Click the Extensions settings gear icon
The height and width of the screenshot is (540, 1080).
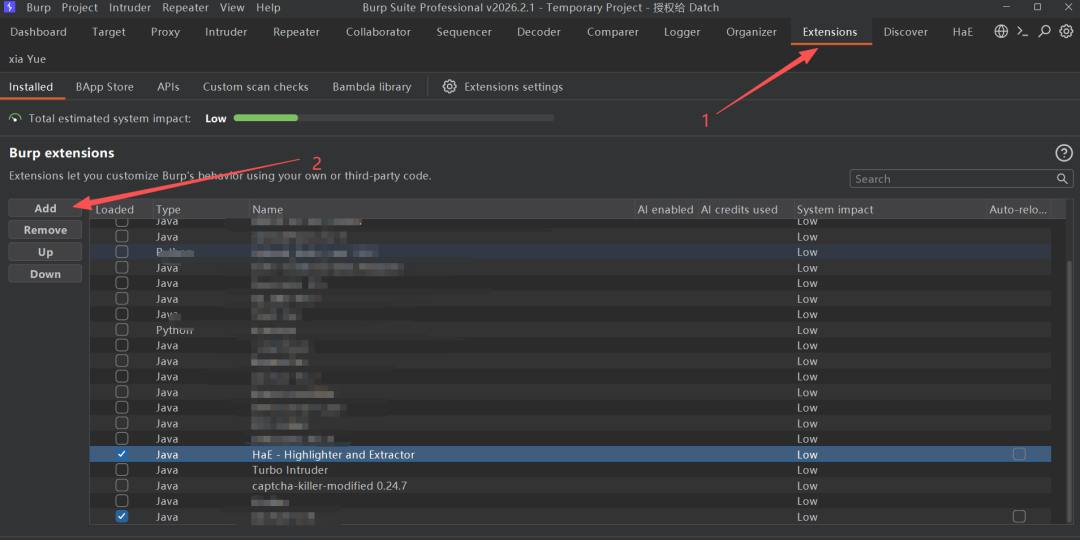(x=450, y=87)
